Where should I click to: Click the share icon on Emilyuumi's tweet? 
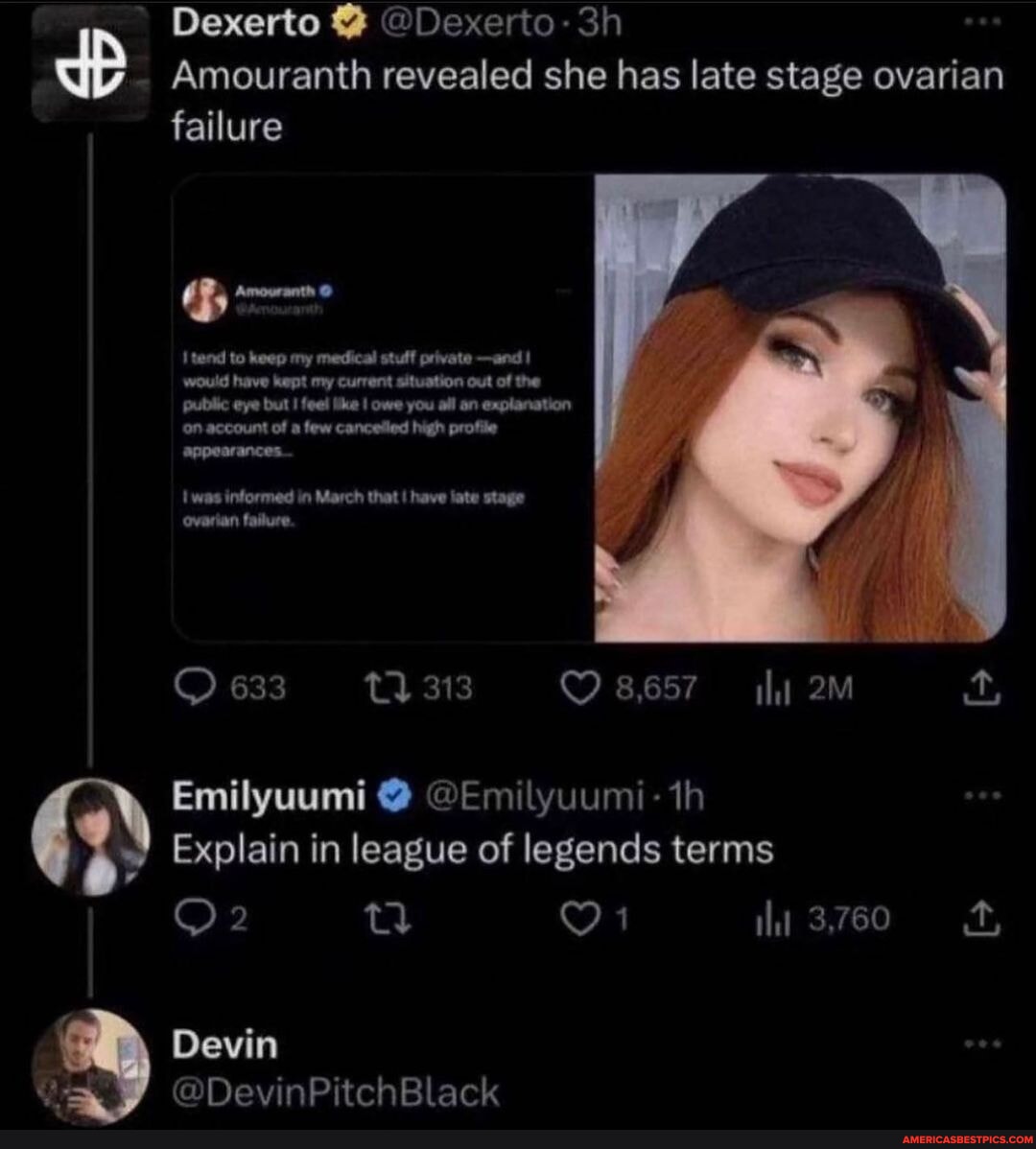click(x=980, y=917)
